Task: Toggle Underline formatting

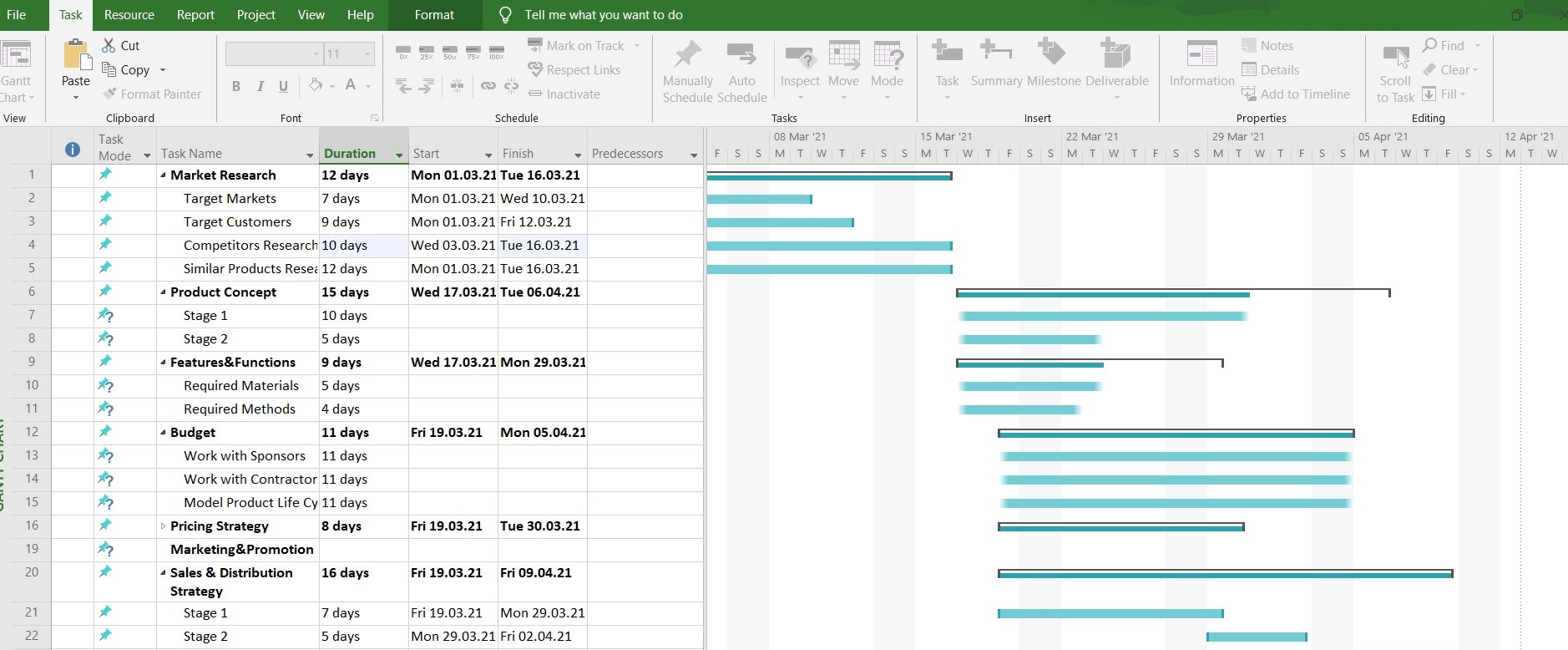Action: pyautogui.click(x=284, y=86)
